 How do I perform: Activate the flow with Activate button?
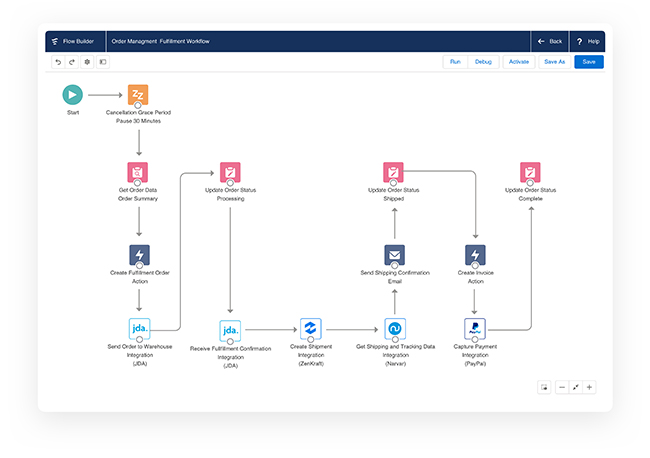pyautogui.click(x=519, y=62)
